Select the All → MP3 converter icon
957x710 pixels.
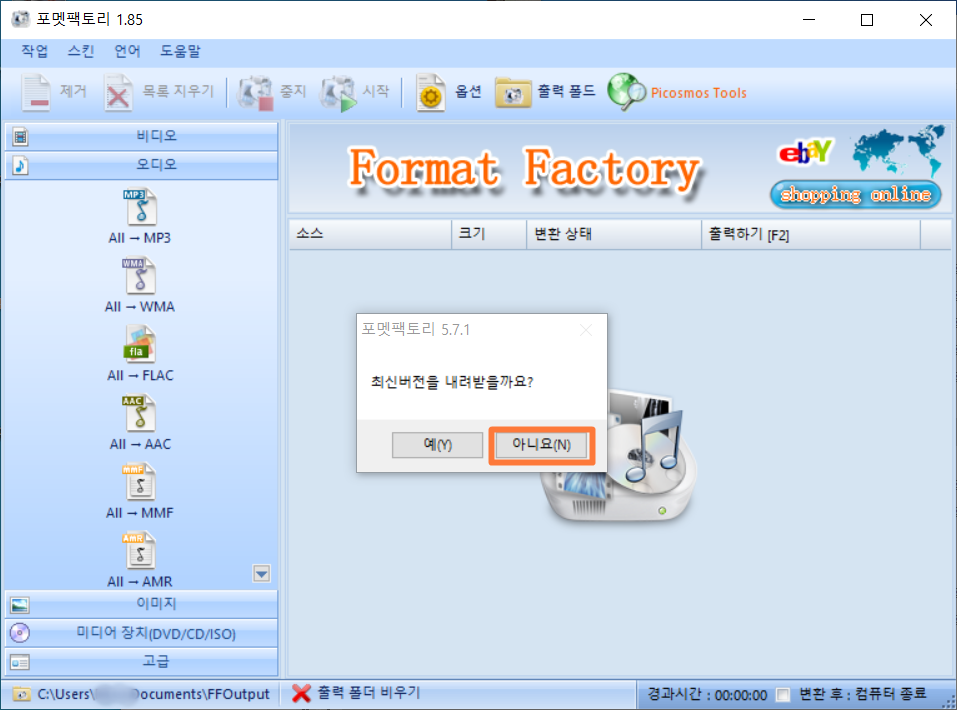(140, 206)
